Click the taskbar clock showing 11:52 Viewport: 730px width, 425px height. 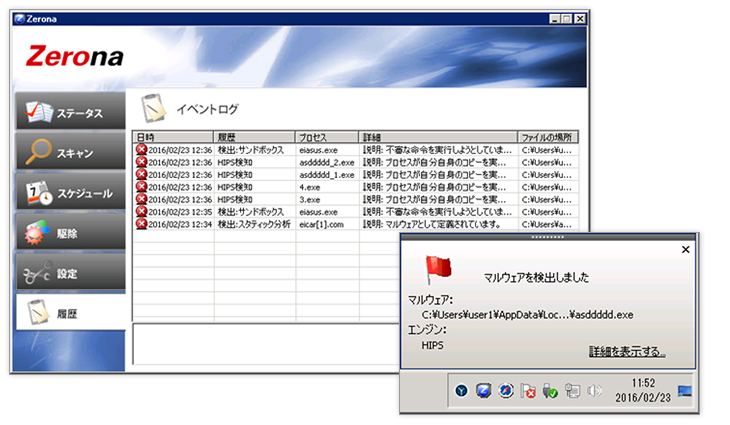(x=643, y=390)
